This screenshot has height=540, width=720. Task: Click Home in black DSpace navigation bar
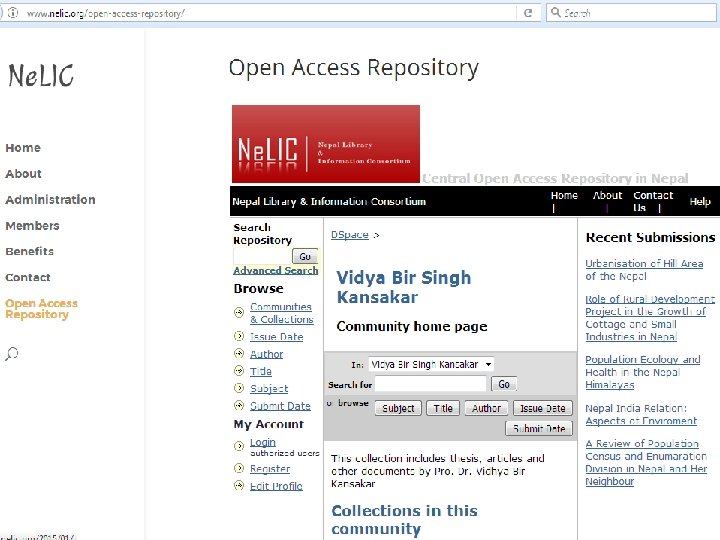click(x=564, y=195)
